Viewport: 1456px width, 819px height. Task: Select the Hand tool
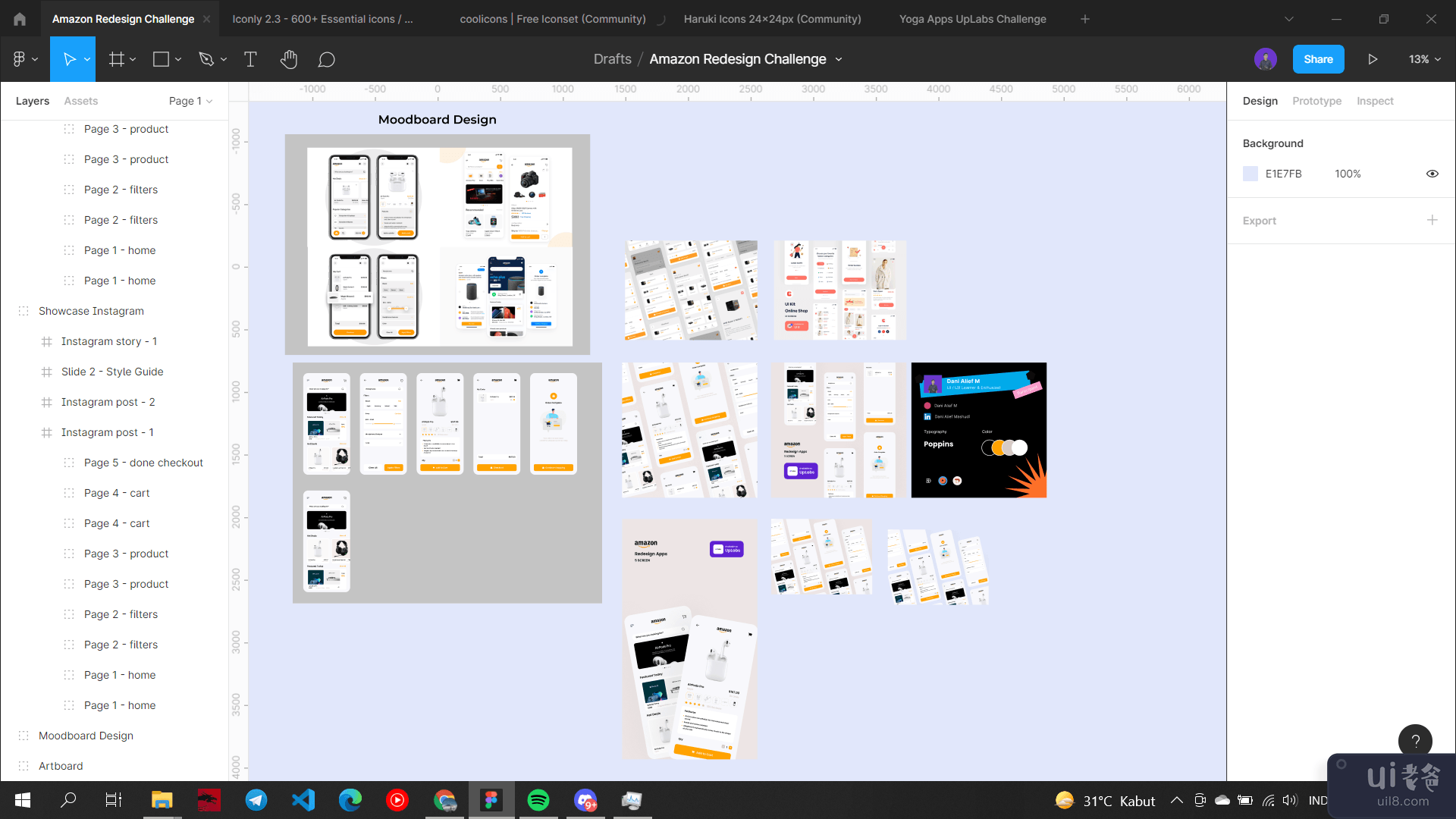click(x=288, y=59)
